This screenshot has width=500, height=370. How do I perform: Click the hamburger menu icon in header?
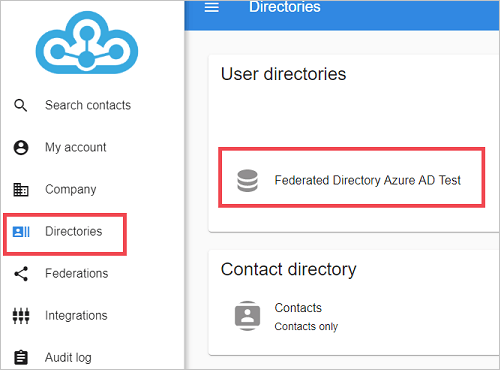pyautogui.click(x=211, y=7)
